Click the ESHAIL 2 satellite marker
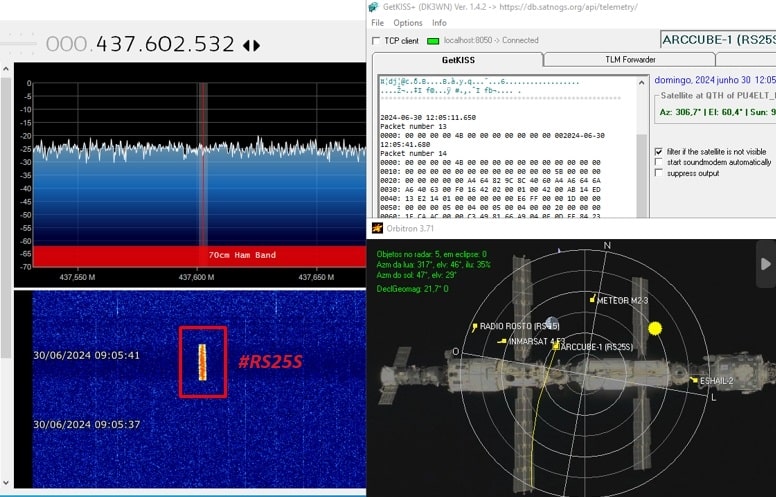 point(695,380)
